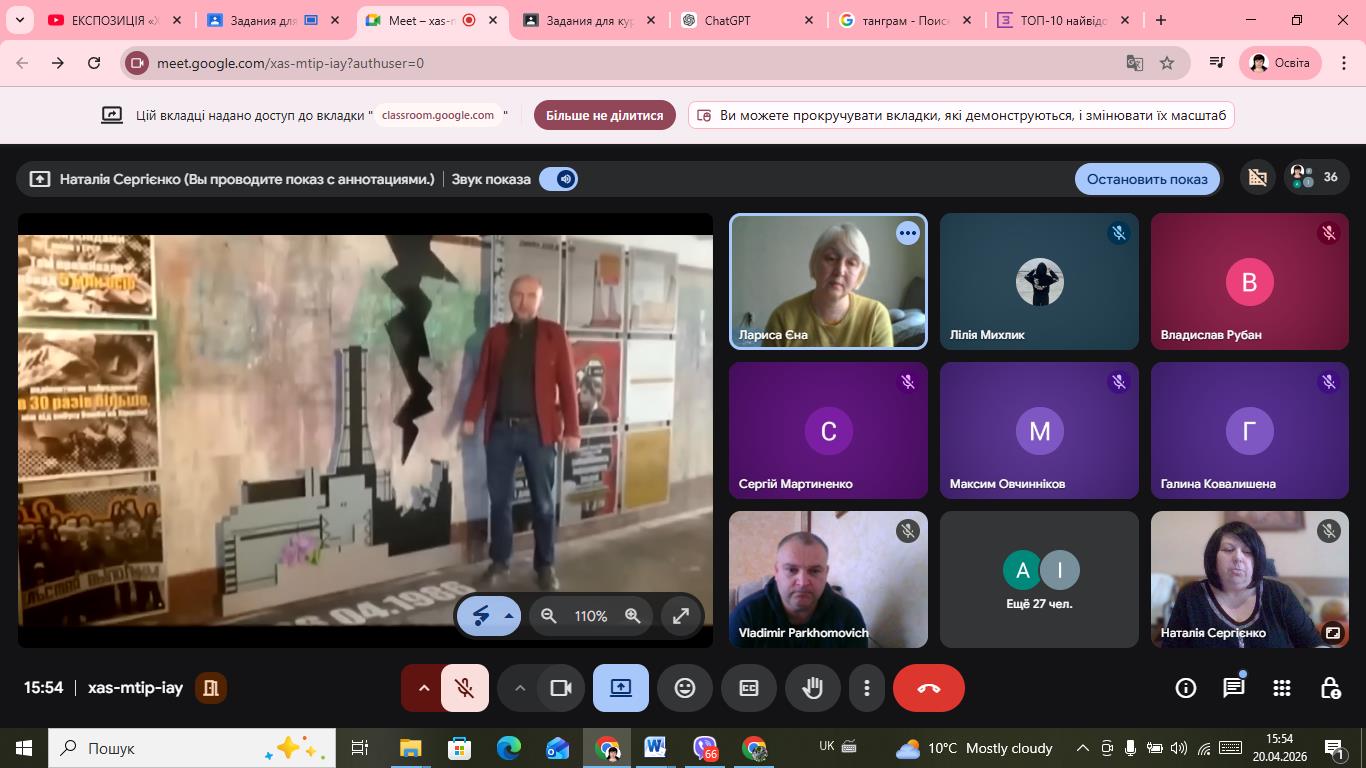This screenshot has width=1366, height=768.
Task: Open the annotation tool dropdown arrow
Action: tap(509, 616)
